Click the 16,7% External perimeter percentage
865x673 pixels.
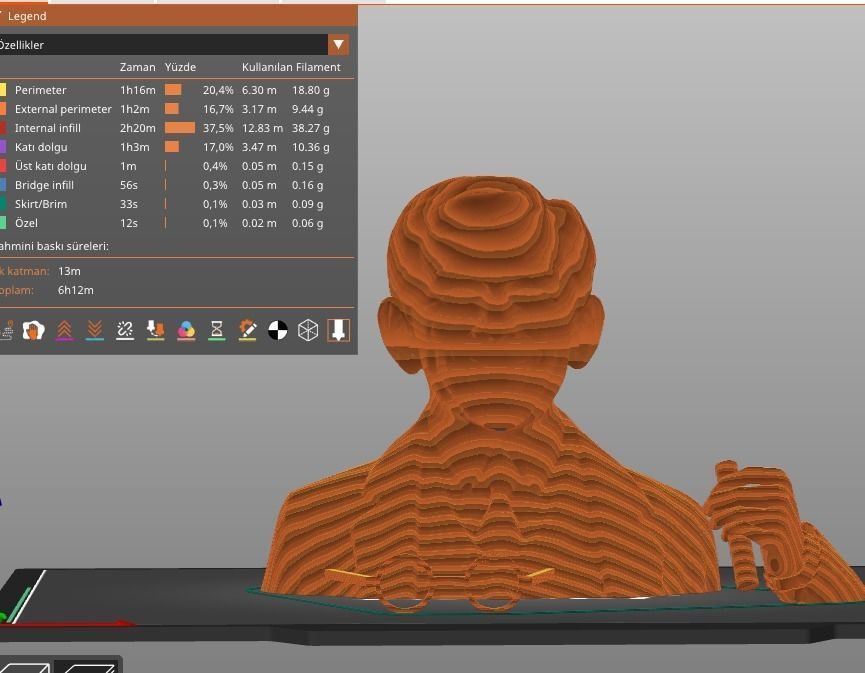pos(218,109)
